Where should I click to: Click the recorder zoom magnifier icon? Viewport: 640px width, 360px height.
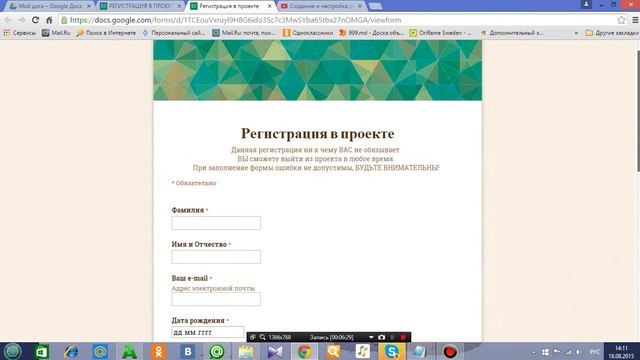[x=262, y=337]
